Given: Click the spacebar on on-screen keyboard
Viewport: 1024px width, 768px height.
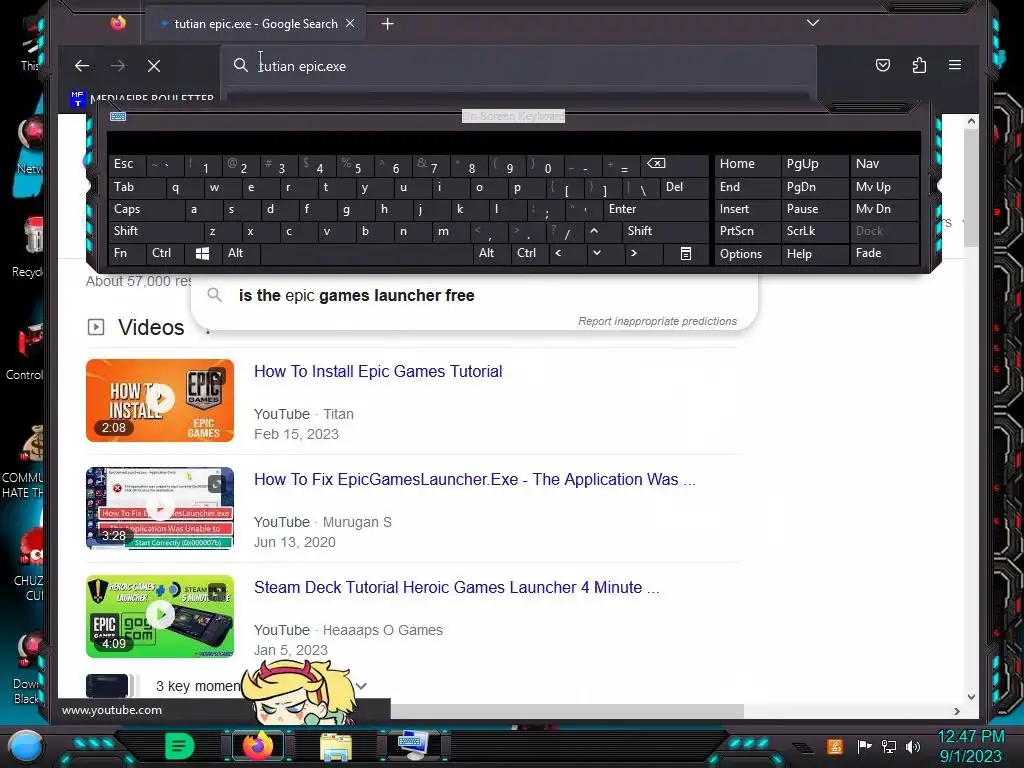Looking at the screenshot, I should (x=366, y=253).
